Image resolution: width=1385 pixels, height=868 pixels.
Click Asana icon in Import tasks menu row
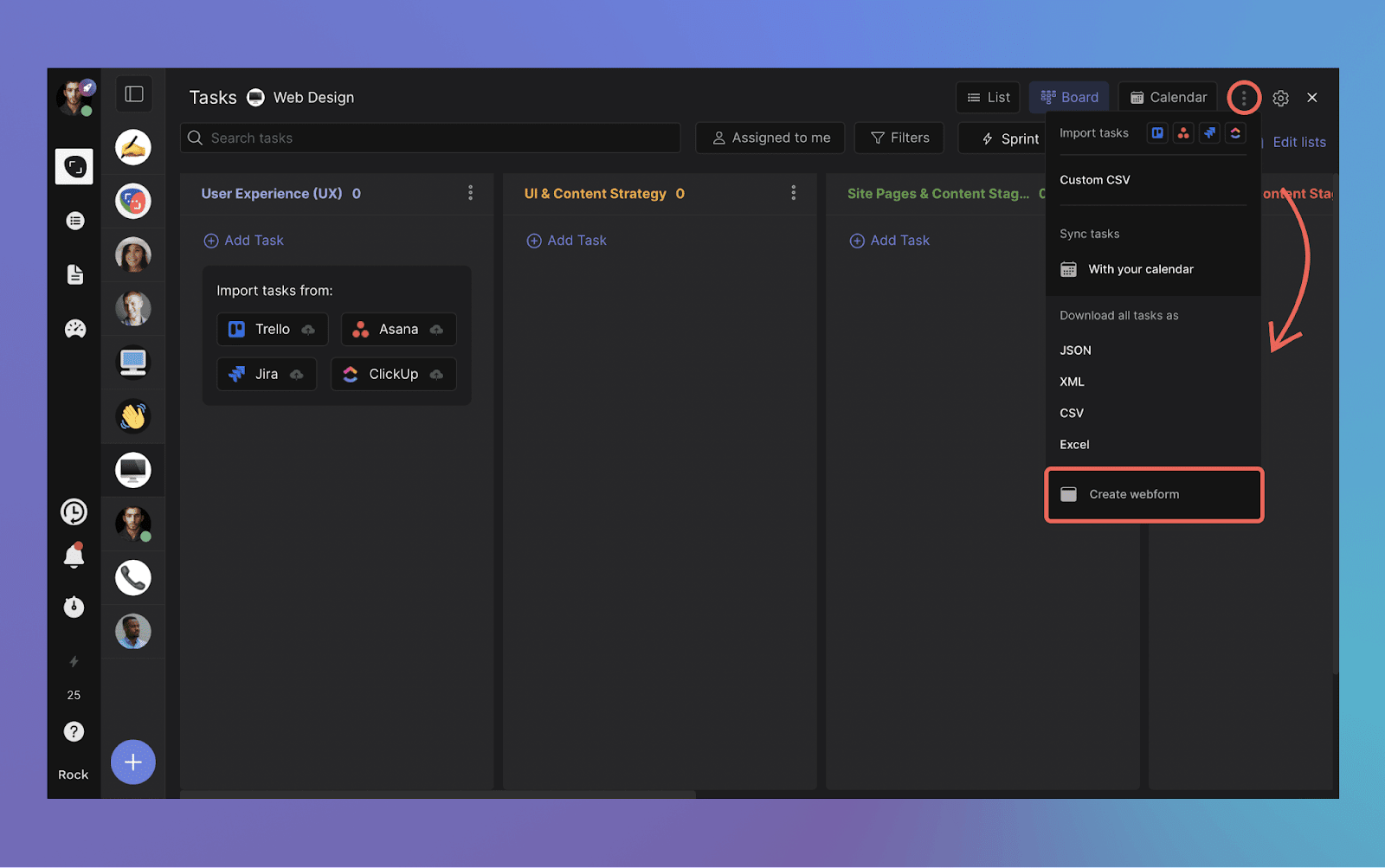pyautogui.click(x=1183, y=133)
